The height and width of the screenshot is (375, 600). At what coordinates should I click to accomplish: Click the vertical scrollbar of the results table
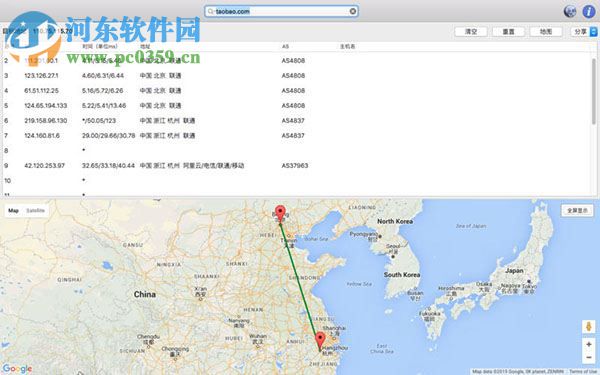pos(594,91)
